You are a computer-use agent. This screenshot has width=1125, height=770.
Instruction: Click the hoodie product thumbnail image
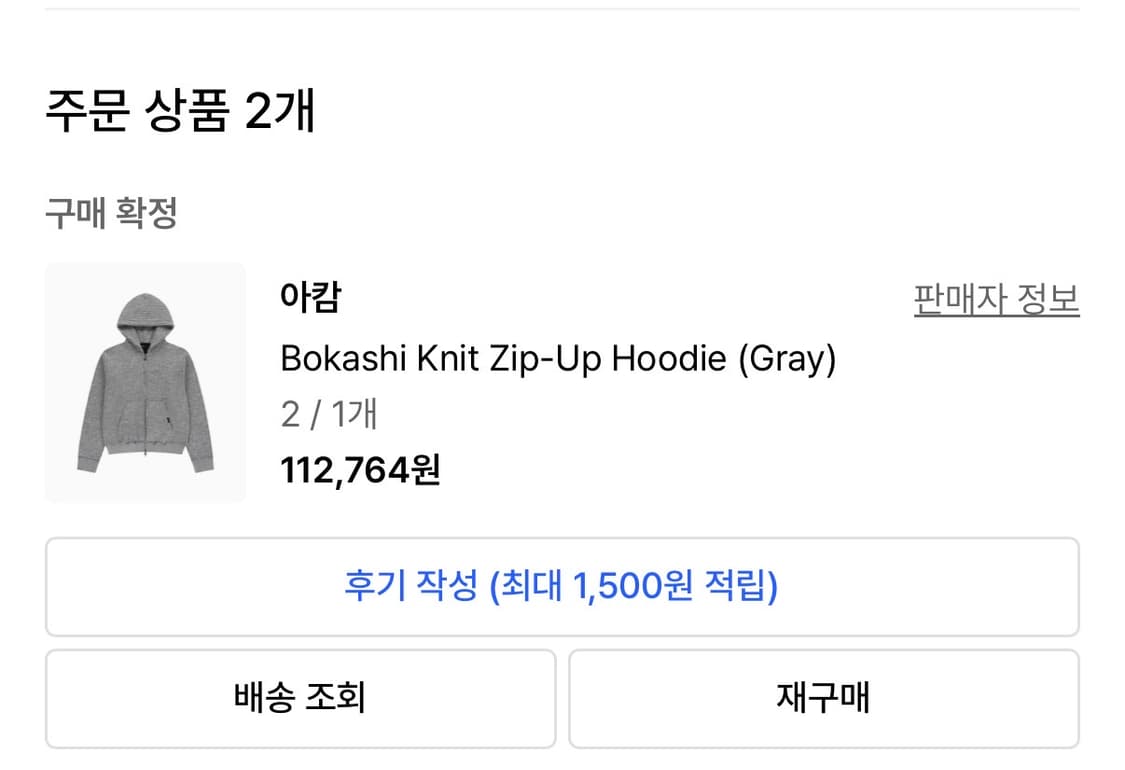coord(145,381)
